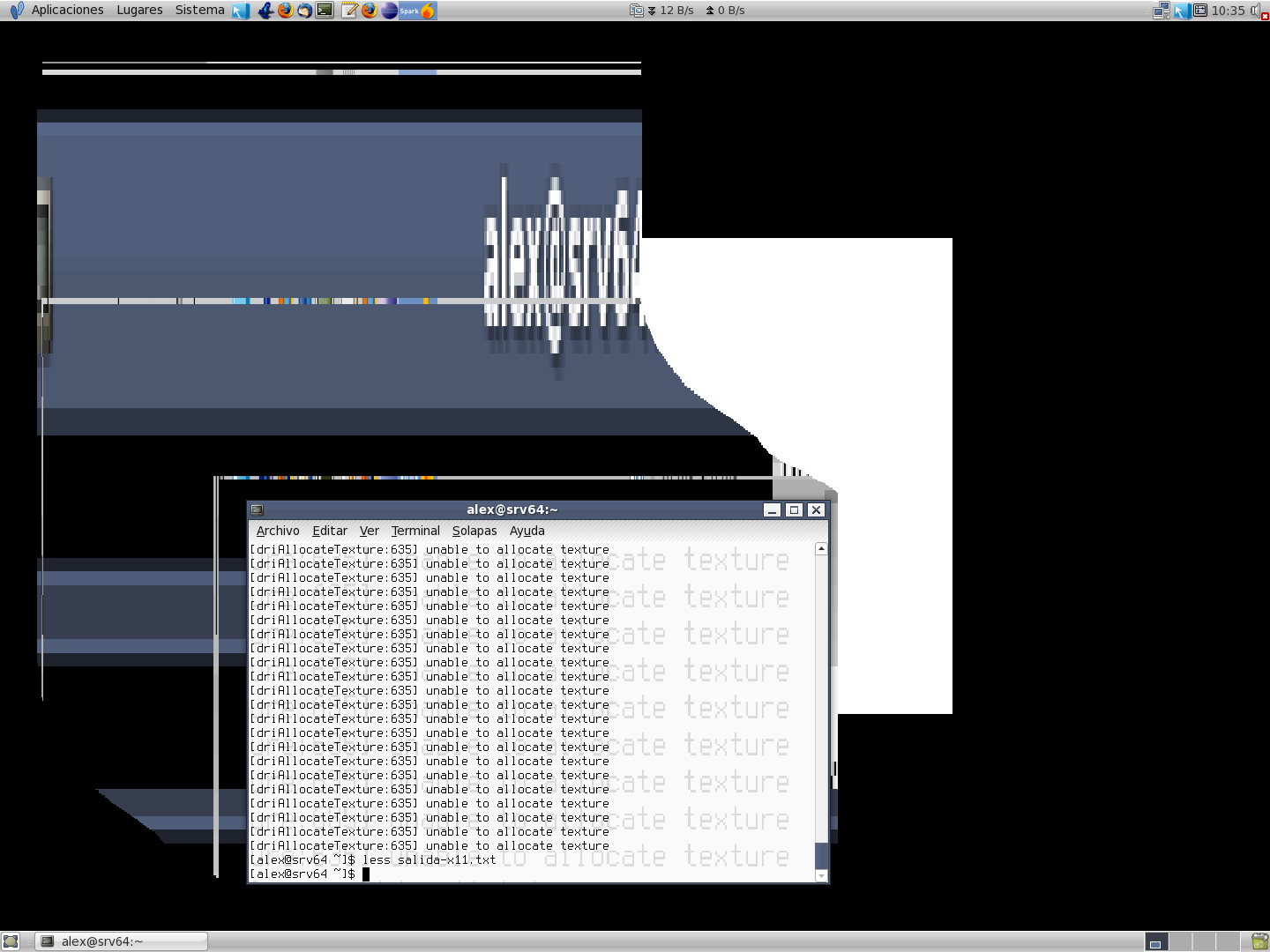Click the show desktop button
The width and height of the screenshot is (1270, 952).
11,941
